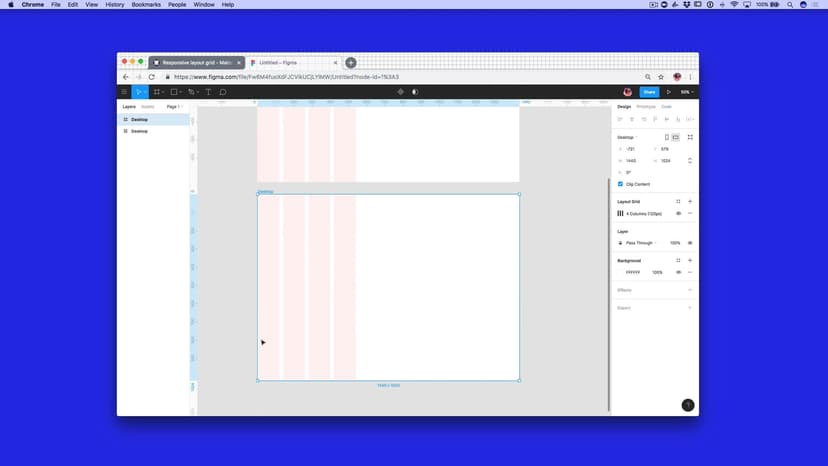Select the Text tool
The height and width of the screenshot is (466, 828).
point(208,92)
